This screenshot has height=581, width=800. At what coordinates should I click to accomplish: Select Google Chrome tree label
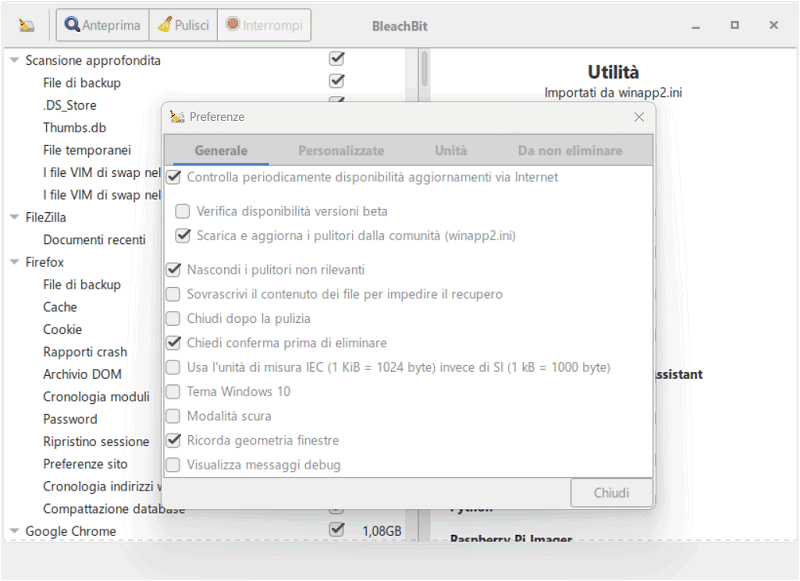click(71, 531)
